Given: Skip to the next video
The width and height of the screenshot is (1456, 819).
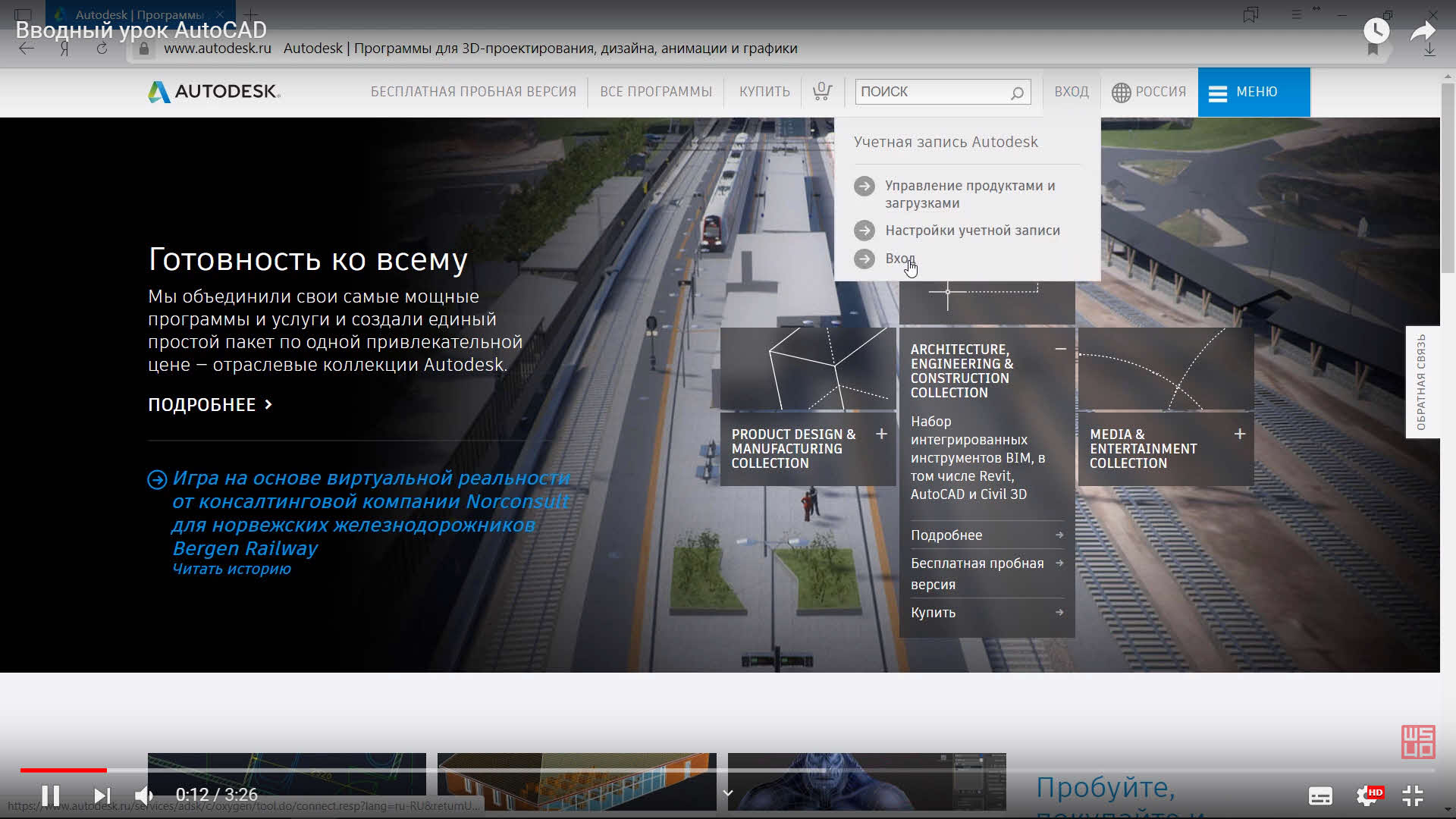Looking at the screenshot, I should point(102,795).
